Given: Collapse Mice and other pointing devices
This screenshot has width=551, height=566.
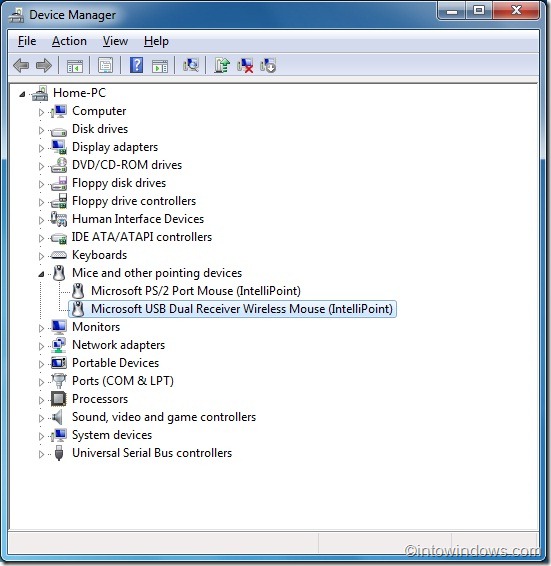Looking at the screenshot, I should [41, 275].
